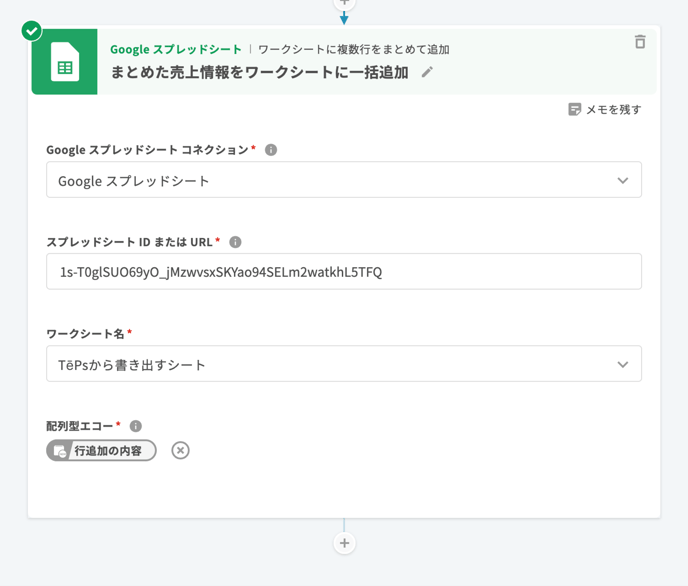
Task: Show info icon beside 配列型エコー
Action: [x=136, y=426]
